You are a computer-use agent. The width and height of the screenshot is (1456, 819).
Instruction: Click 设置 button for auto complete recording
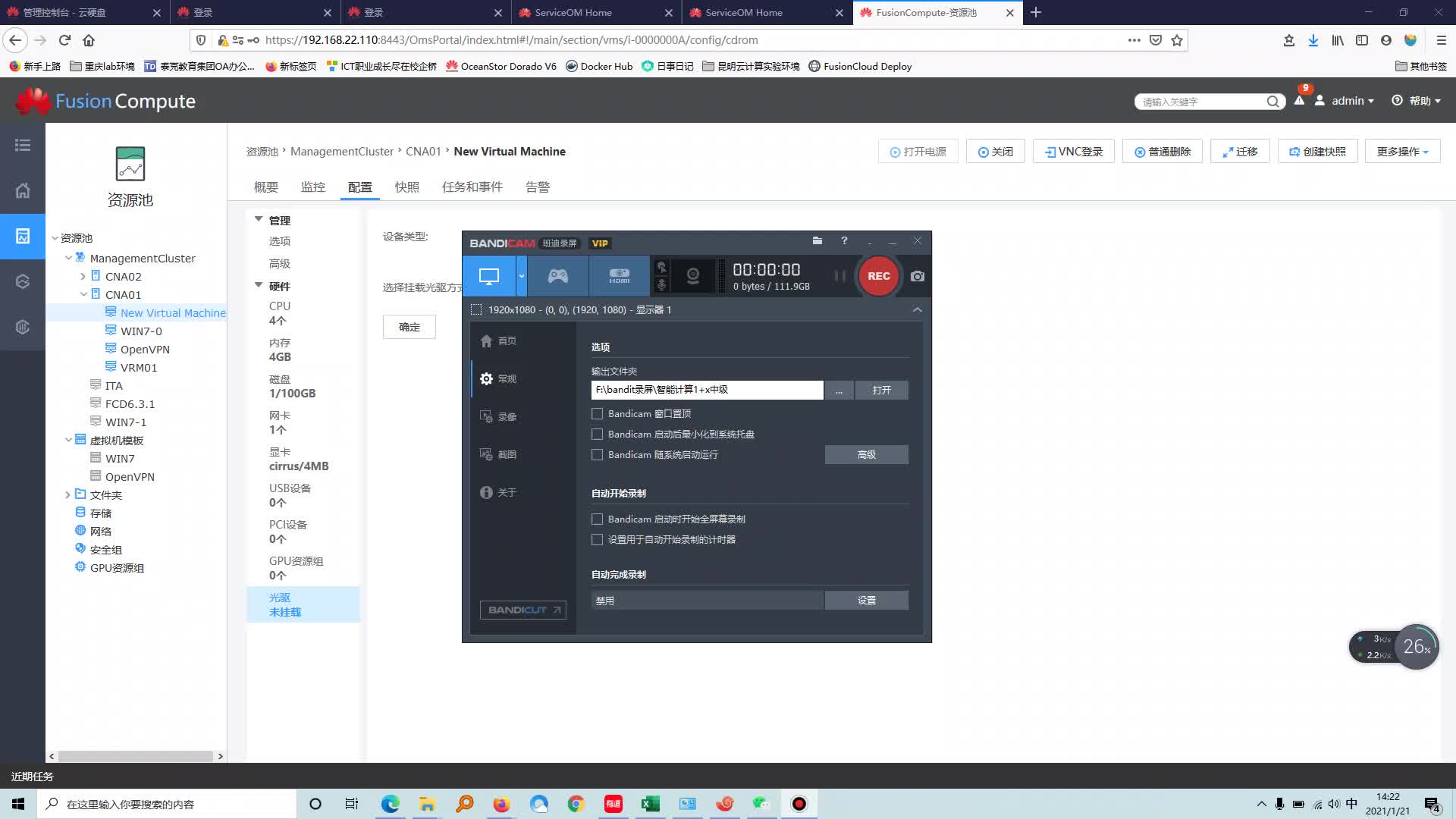(x=866, y=601)
